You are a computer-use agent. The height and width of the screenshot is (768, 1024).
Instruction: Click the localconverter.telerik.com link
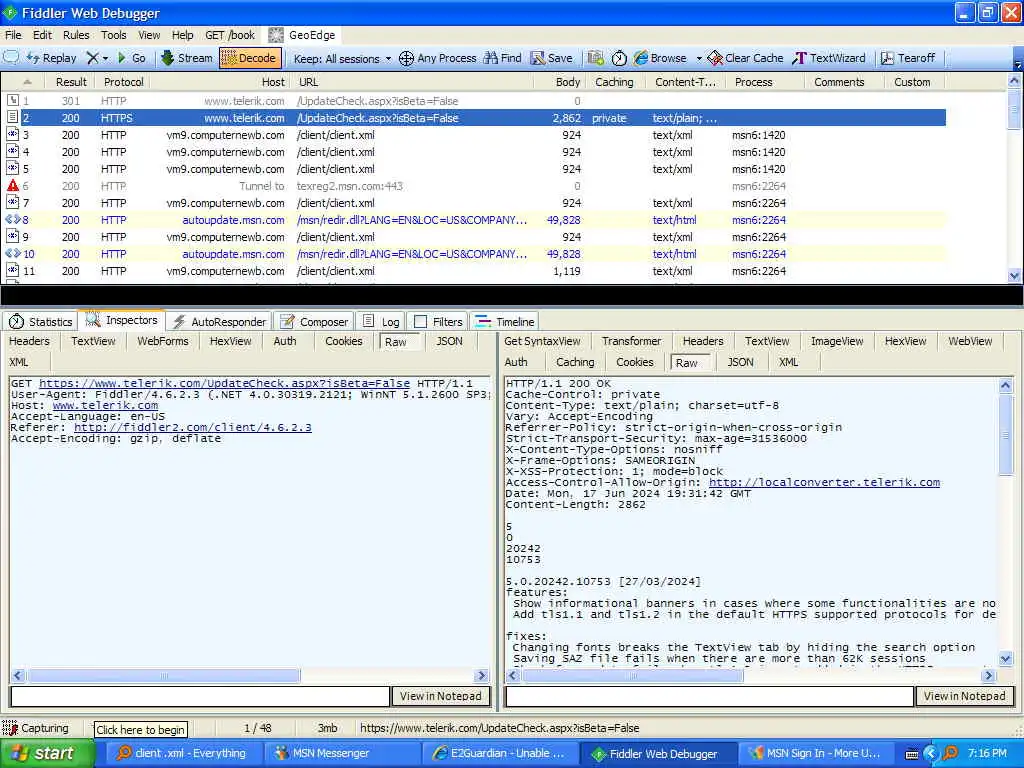[x=824, y=482]
